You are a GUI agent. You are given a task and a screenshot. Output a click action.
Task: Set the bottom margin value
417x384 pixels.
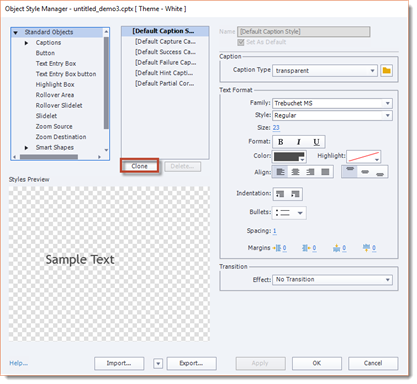[x=374, y=248]
